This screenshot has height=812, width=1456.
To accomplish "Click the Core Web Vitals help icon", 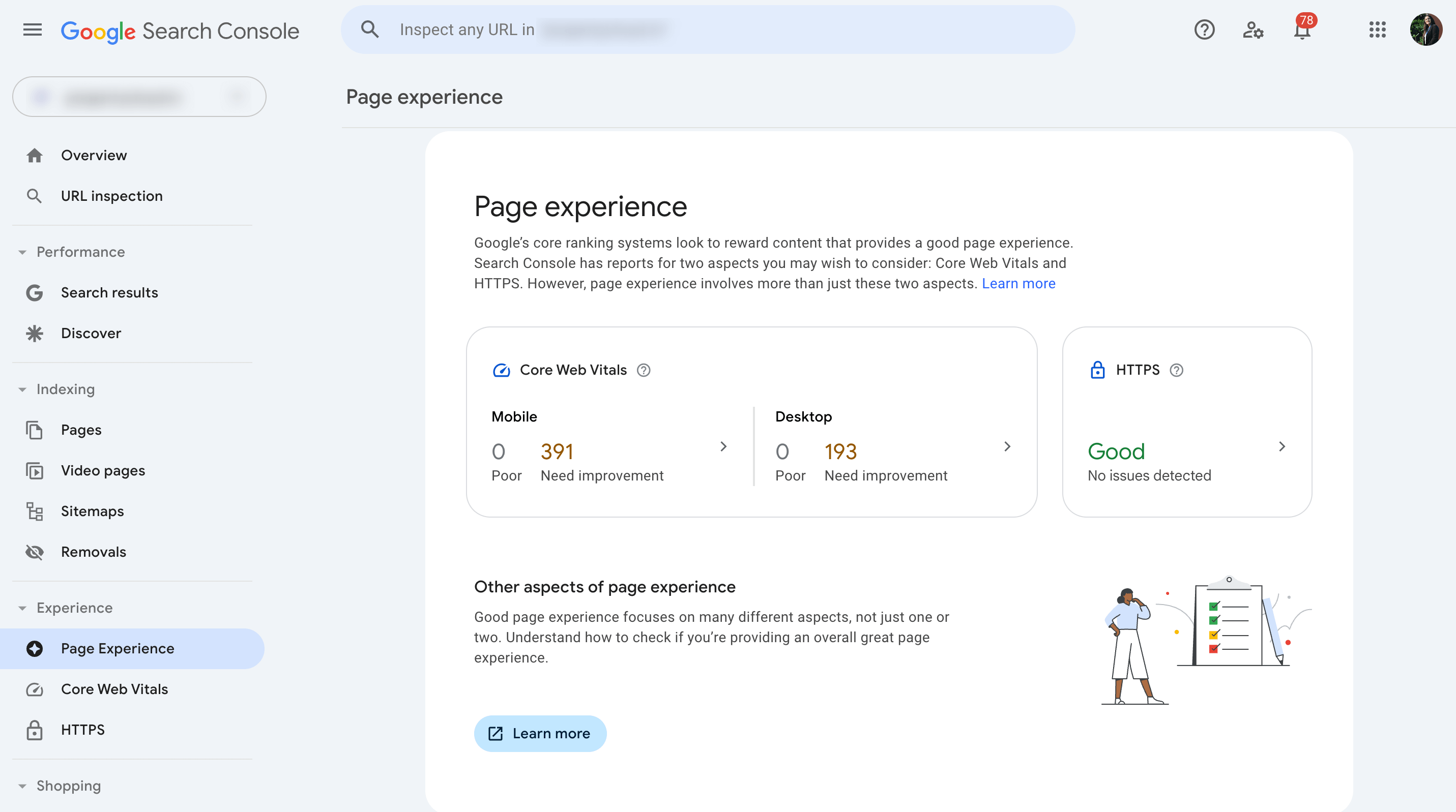I will click(x=643, y=370).
